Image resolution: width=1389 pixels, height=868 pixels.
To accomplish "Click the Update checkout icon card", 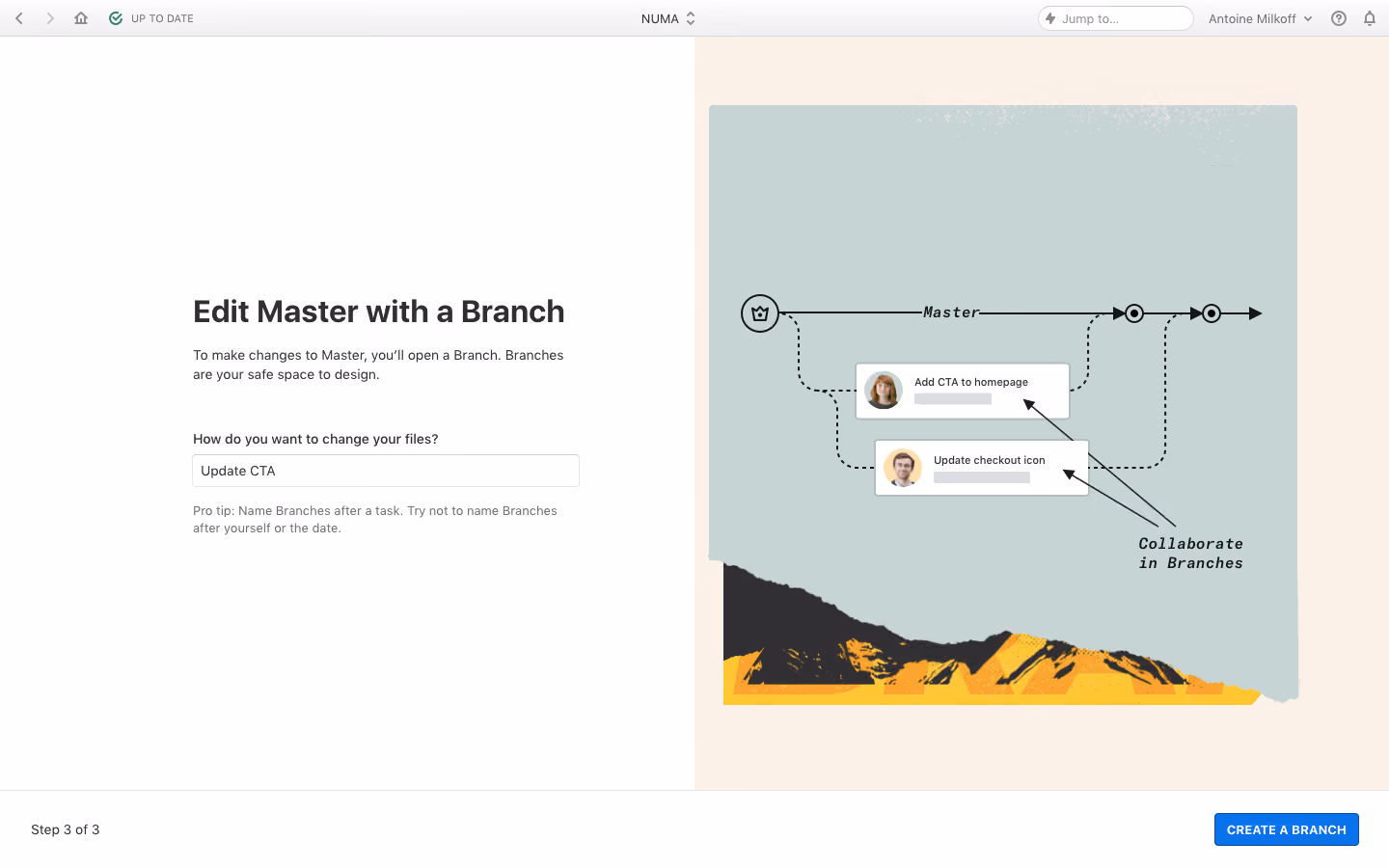I will [982, 468].
